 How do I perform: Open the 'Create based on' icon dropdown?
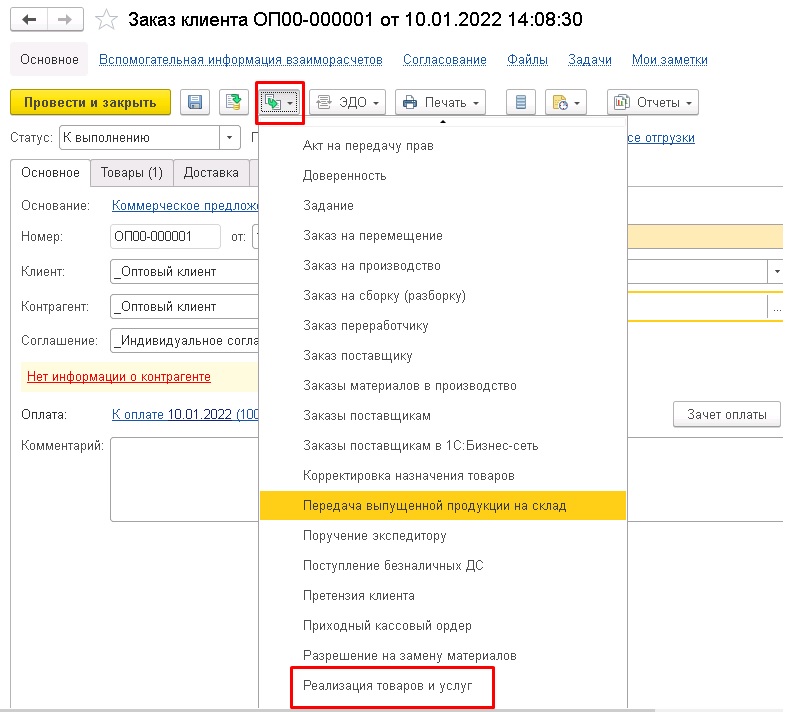(x=279, y=103)
